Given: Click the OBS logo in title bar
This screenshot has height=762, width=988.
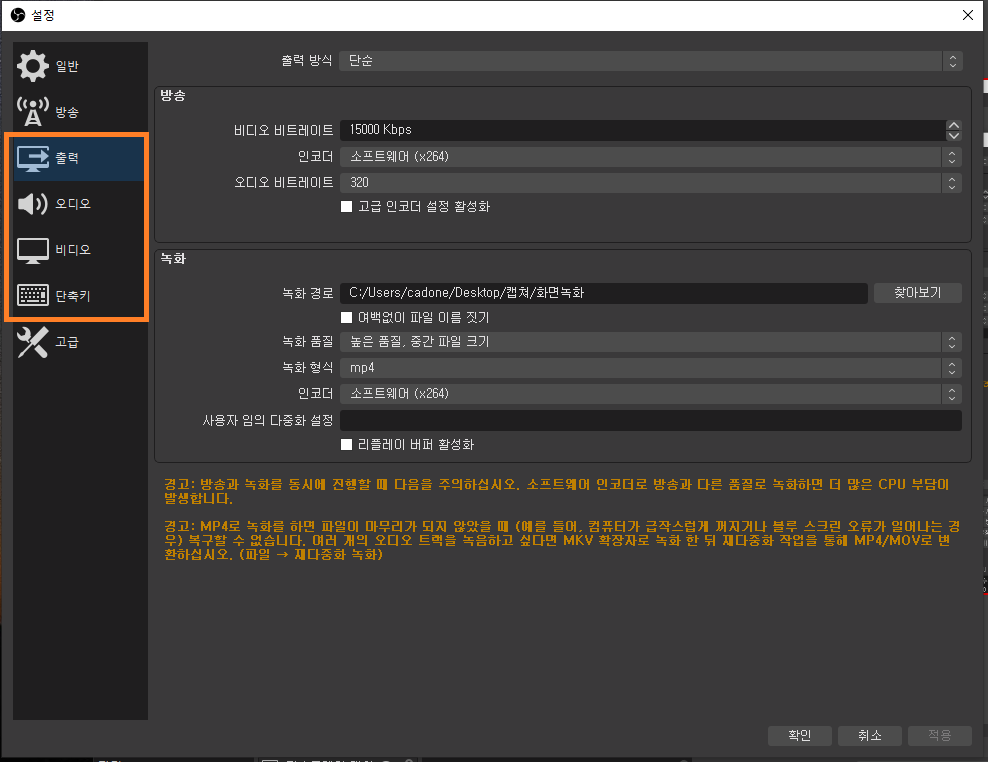Looking at the screenshot, I should pyautogui.click(x=18, y=14).
